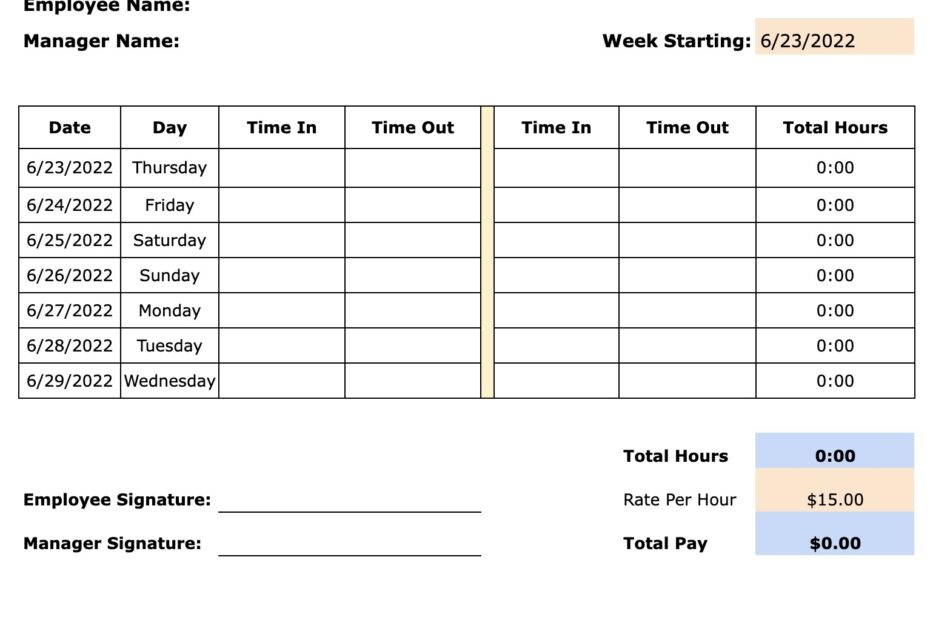Click the 6/25/2022 date cell
The height and width of the screenshot is (620, 930).
pos(70,240)
